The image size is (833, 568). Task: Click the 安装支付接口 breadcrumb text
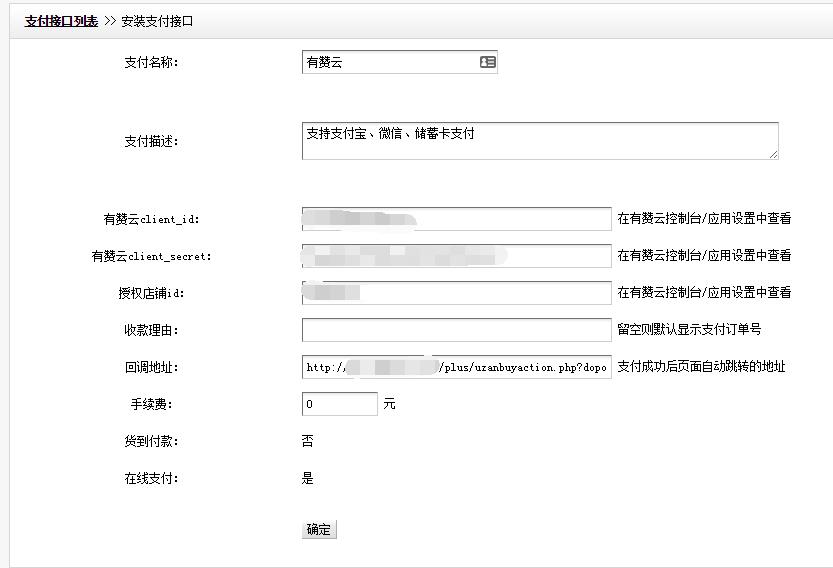pyautogui.click(x=157, y=20)
